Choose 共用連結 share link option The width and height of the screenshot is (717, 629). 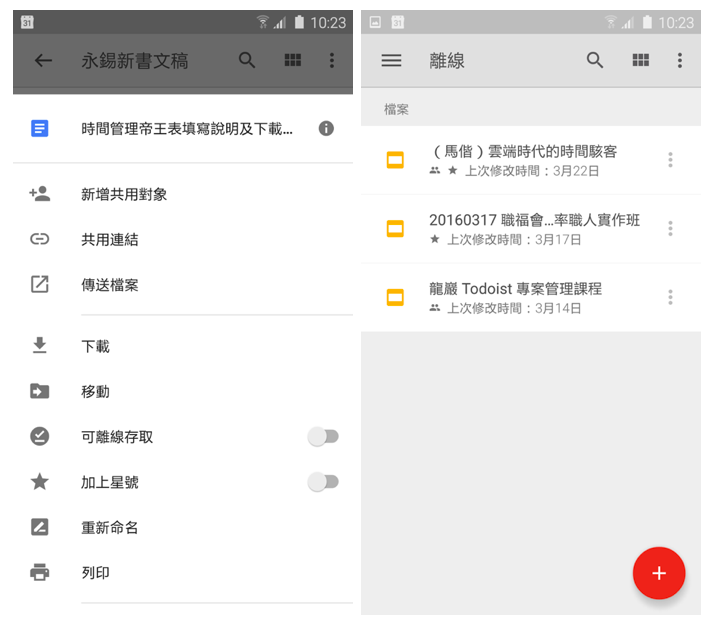(x=183, y=239)
